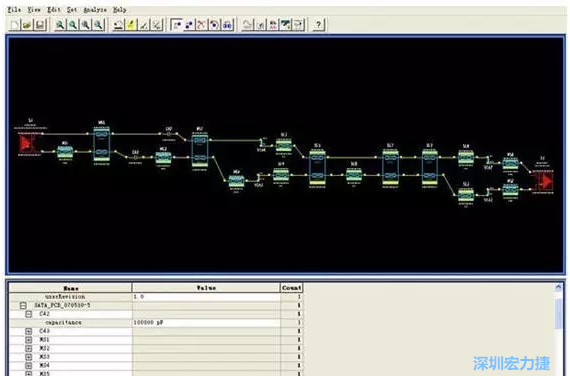
Task: Open help with the question mark icon
Action: [x=318, y=25]
